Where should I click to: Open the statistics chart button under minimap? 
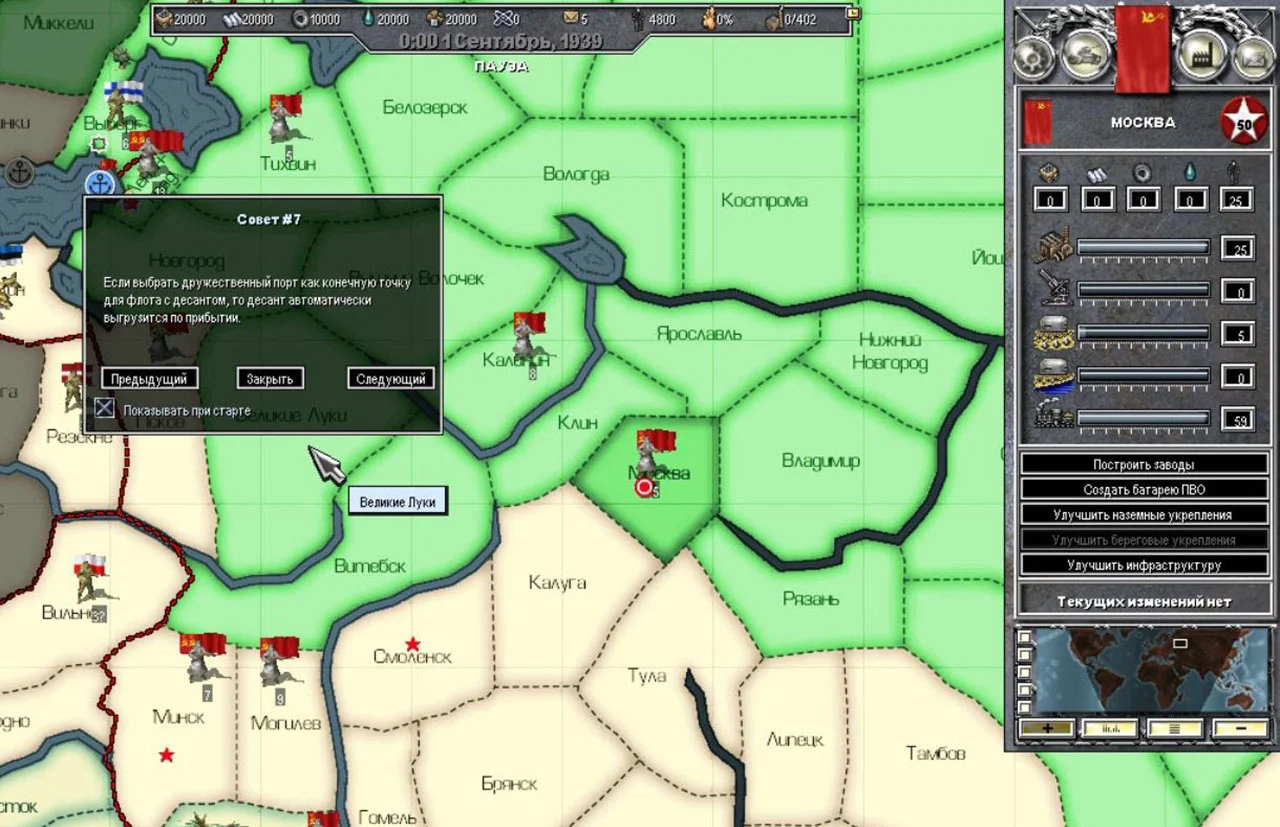pos(1111,728)
